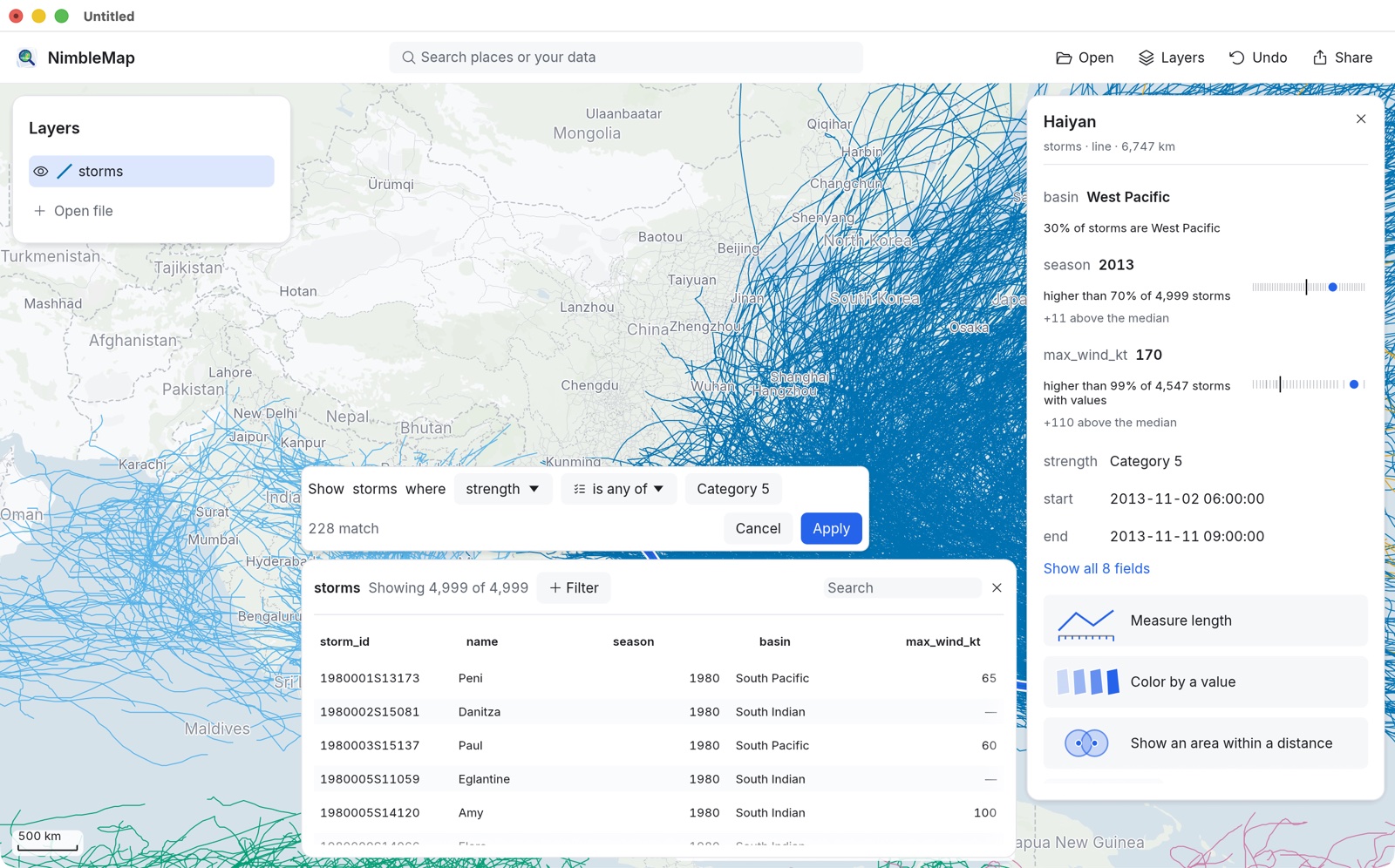Click the plus icon beside Open file
Viewport: 1395px width, 868px height.
coord(39,211)
